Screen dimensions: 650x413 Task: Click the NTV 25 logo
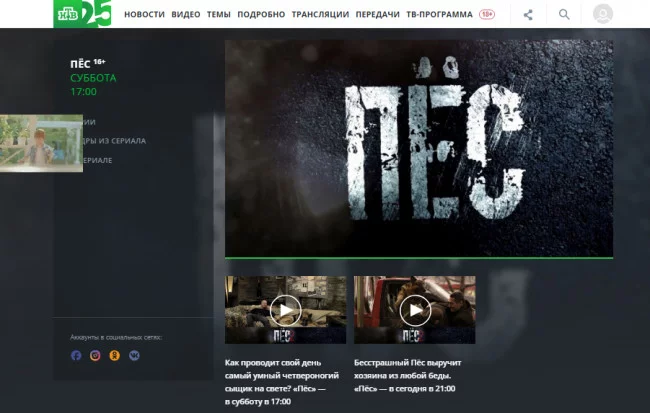pos(82,14)
